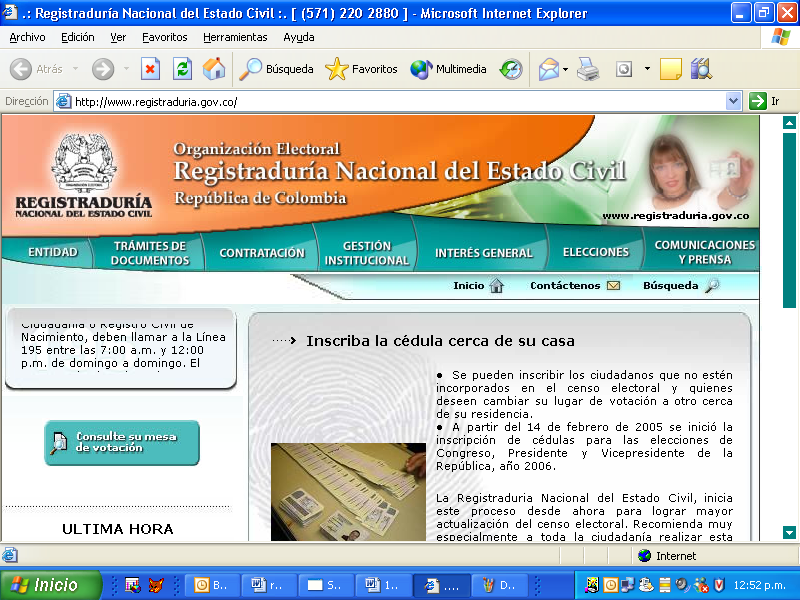800x600 pixels.
Task: Click the ULTIMA HORA heading
Action: click(x=118, y=529)
